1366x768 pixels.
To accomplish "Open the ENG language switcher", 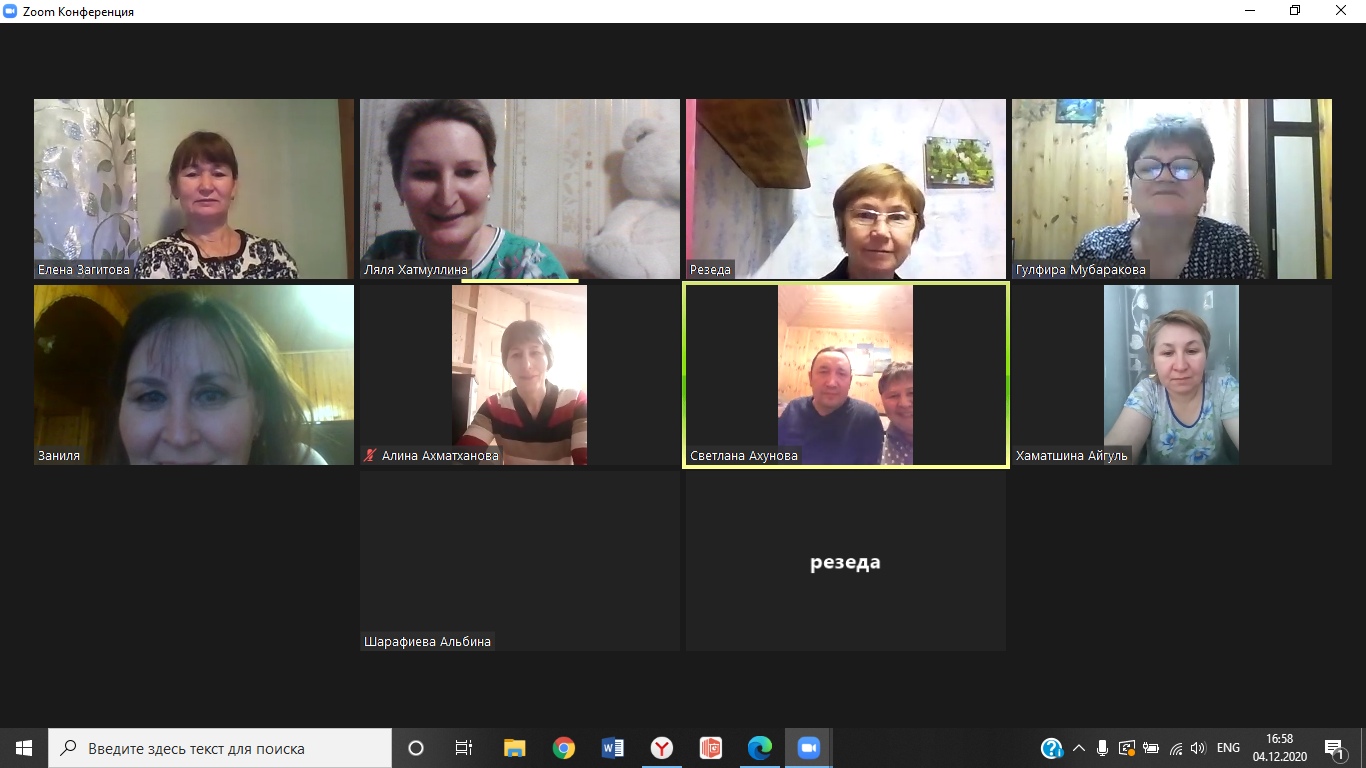I will (x=1228, y=748).
